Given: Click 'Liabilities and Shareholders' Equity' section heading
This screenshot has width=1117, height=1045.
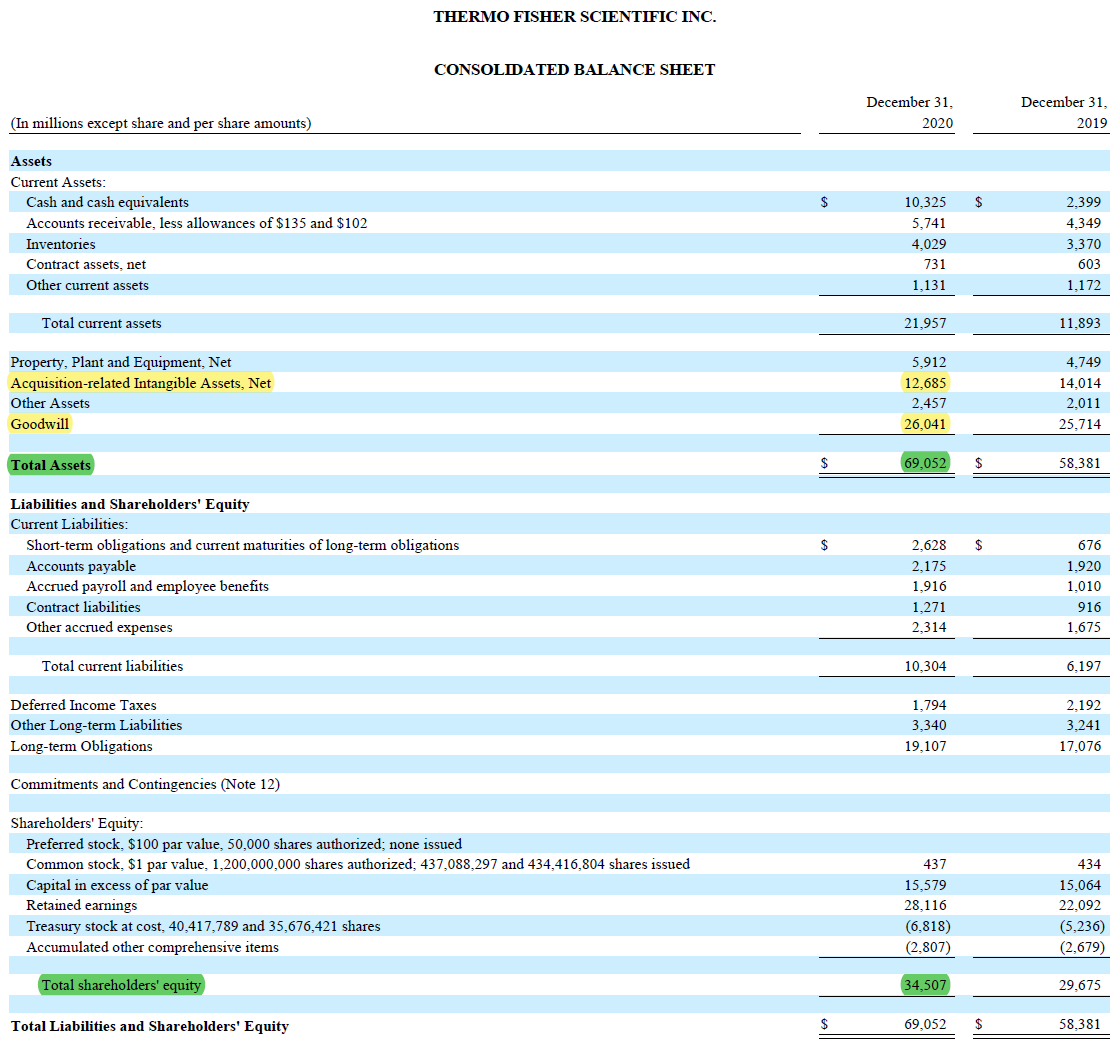Looking at the screenshot, I should click(x=130, y=504).
